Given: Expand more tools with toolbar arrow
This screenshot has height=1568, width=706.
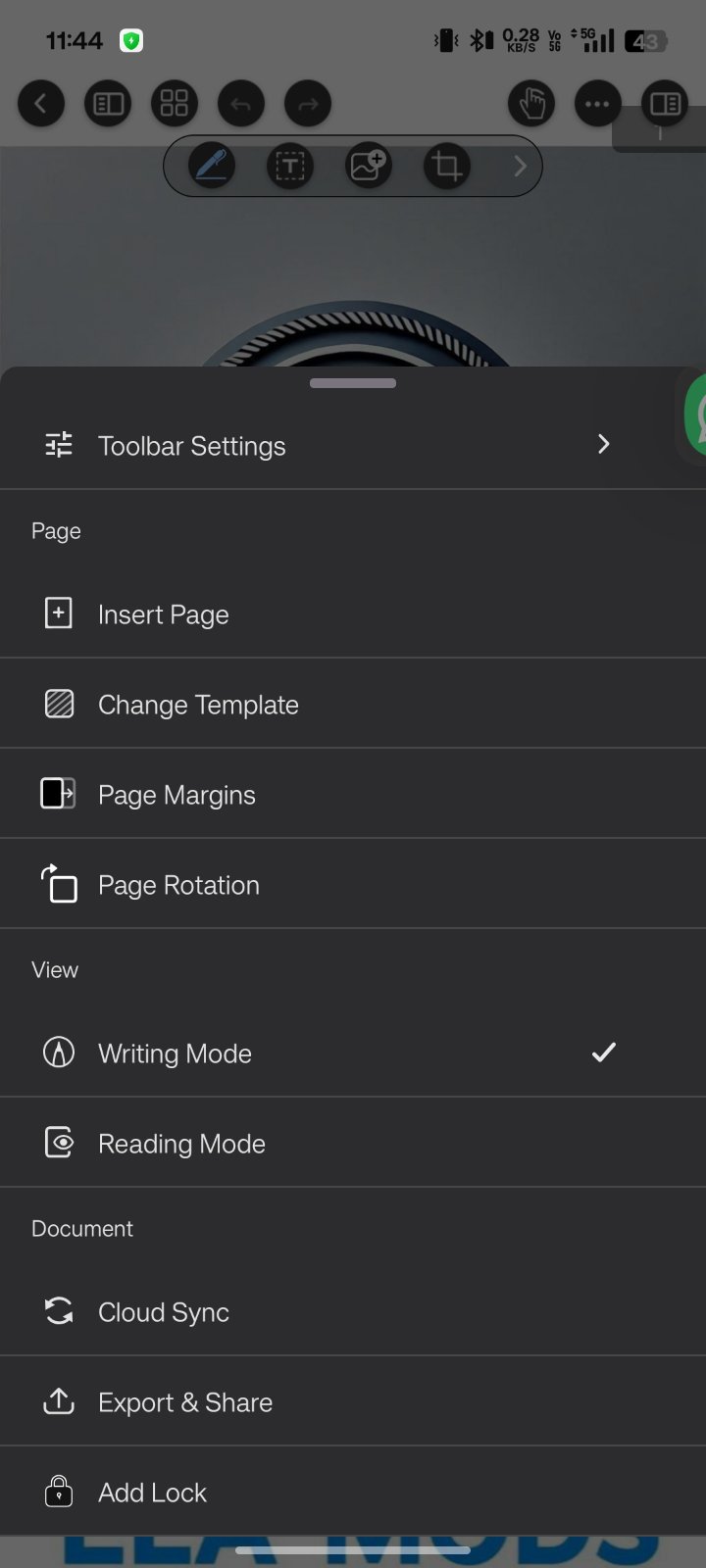Looking at the screenshot, I should coord(521,167).
